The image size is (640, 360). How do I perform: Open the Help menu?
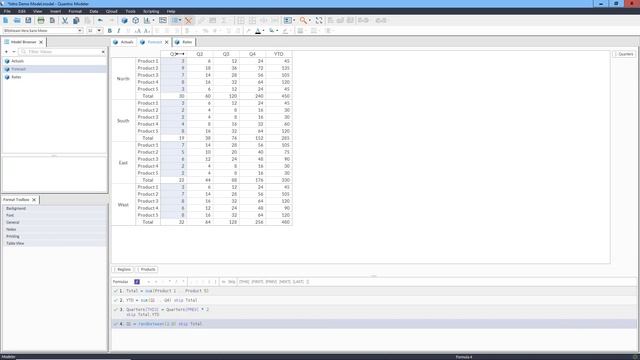tap(171, 11)
